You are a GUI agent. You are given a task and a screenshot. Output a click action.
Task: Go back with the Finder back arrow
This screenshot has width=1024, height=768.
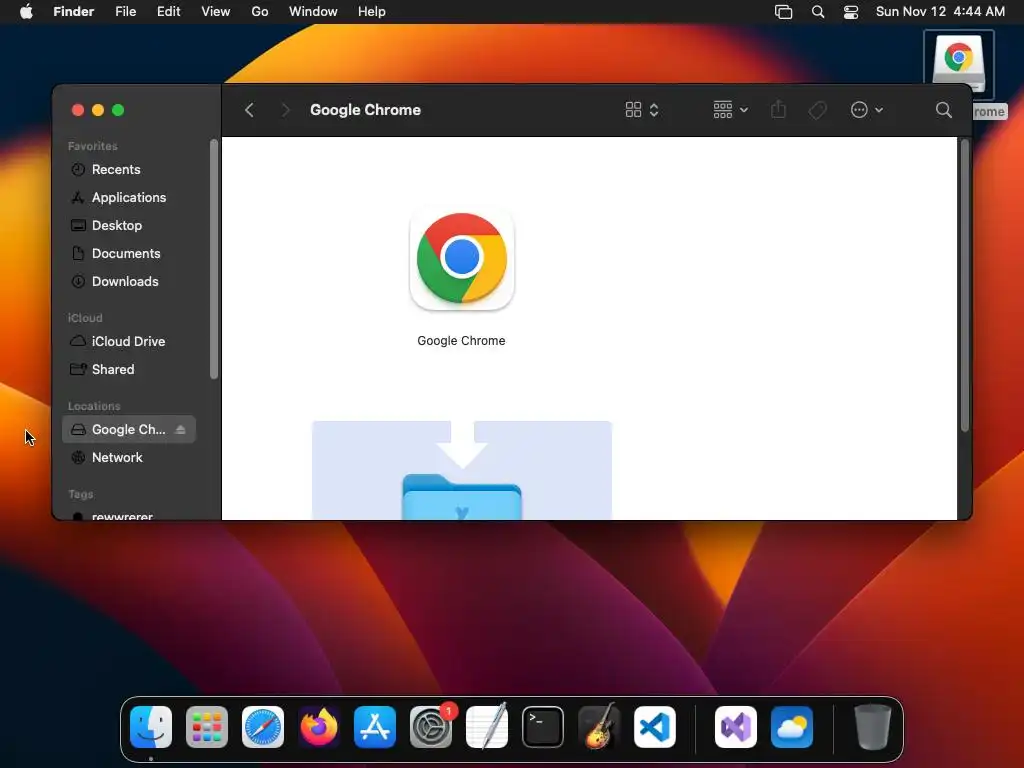coord(249,110)
